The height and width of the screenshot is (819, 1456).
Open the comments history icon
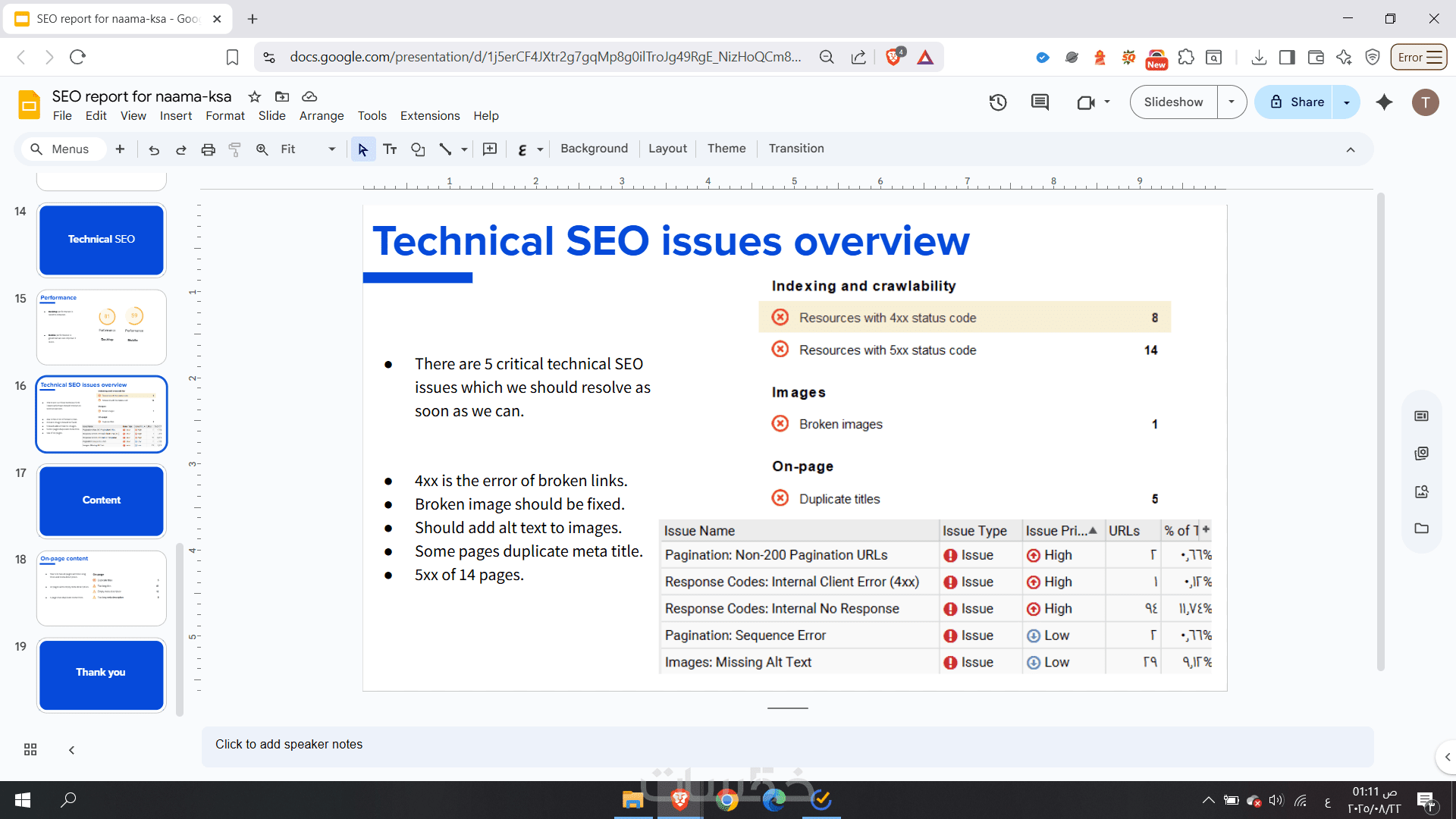point(1040,102)
